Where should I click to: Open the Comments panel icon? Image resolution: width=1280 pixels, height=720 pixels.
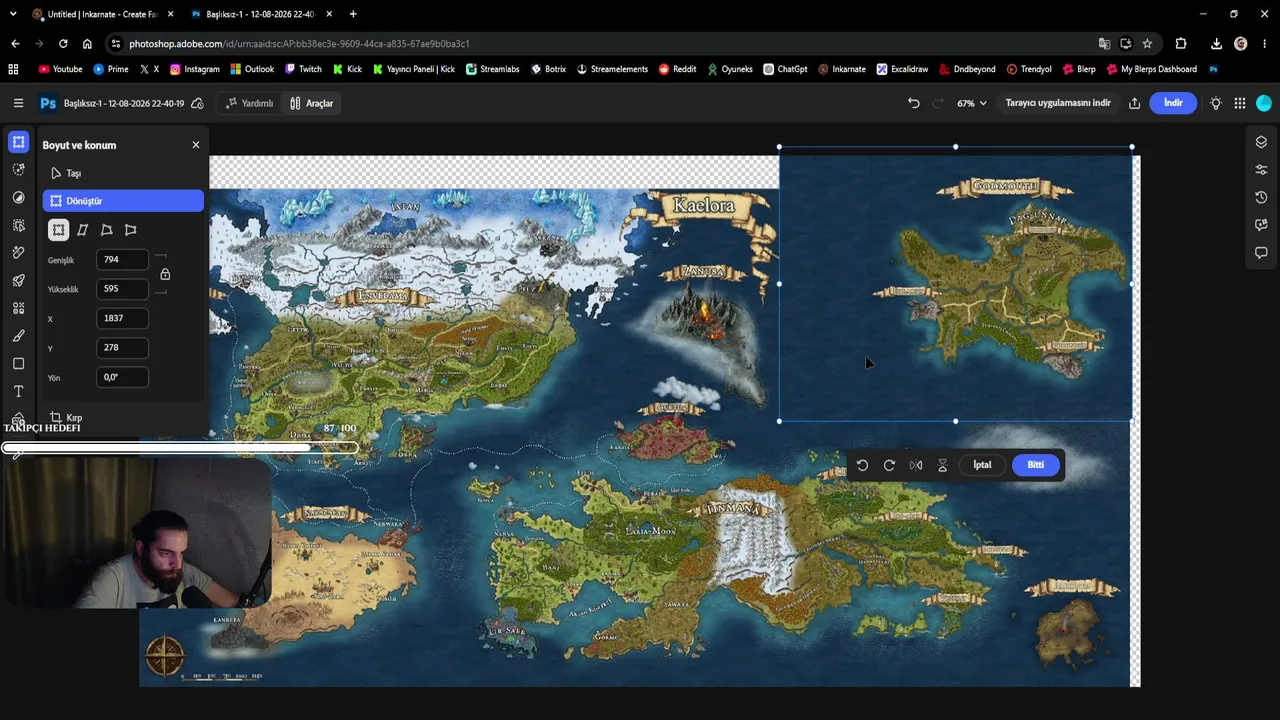pyautogui.click(x=1261, y=253)
